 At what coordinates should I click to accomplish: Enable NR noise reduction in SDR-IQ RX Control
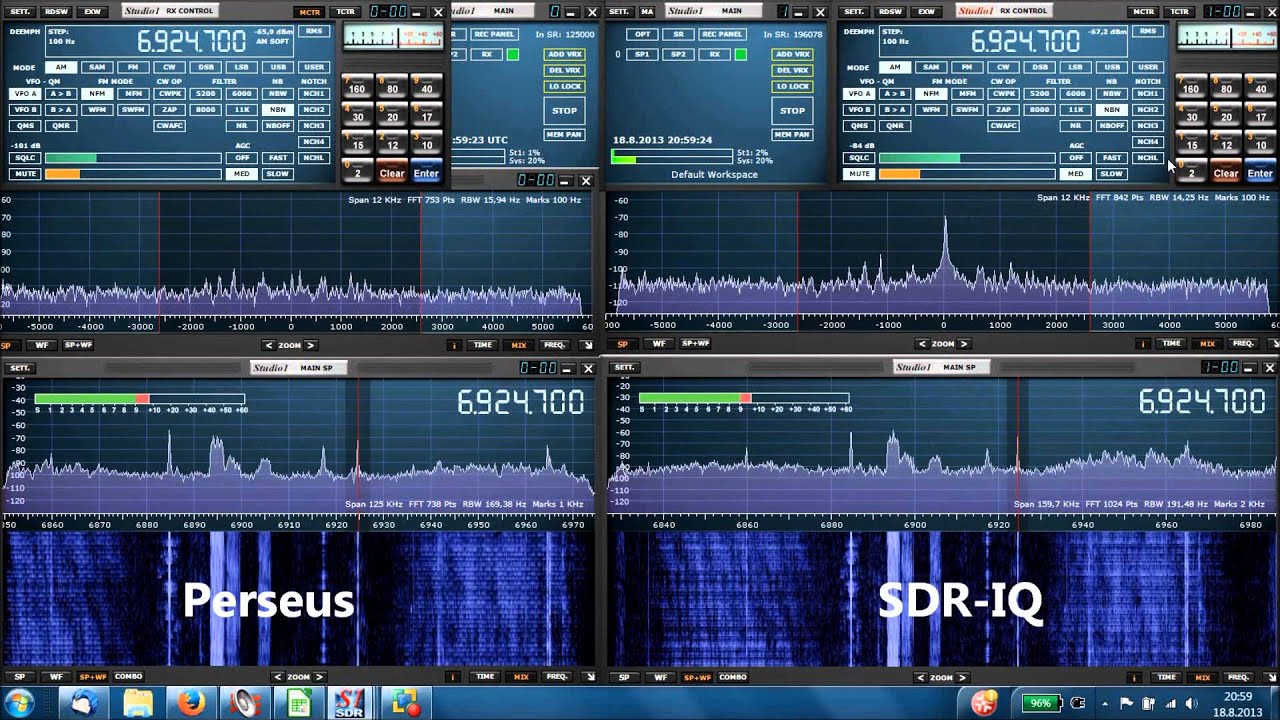[1075, 126]
